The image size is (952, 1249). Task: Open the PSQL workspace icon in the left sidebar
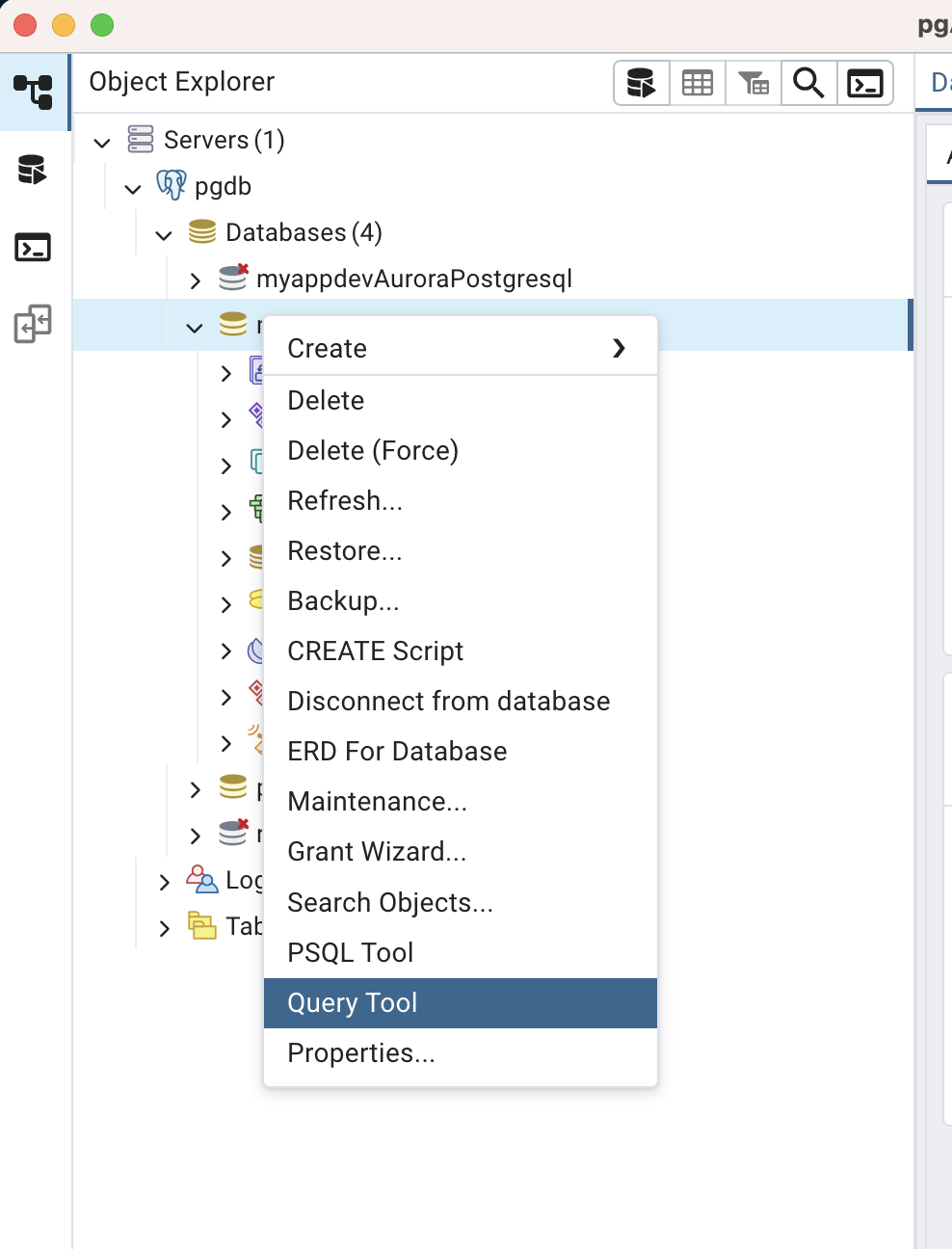click(33, 248)
